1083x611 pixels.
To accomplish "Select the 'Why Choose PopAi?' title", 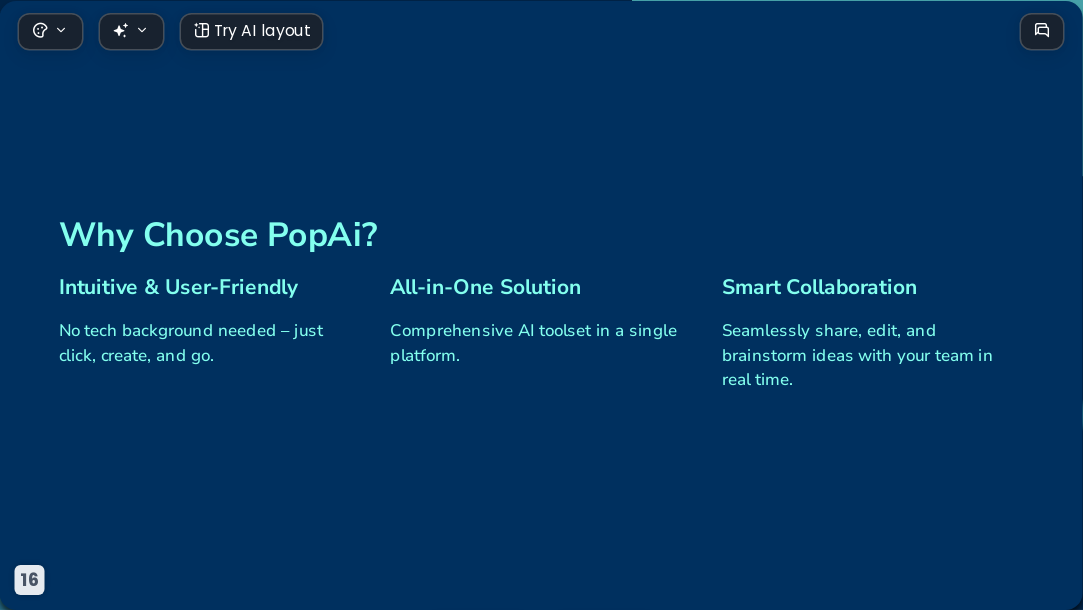I will tap(218, 235).
